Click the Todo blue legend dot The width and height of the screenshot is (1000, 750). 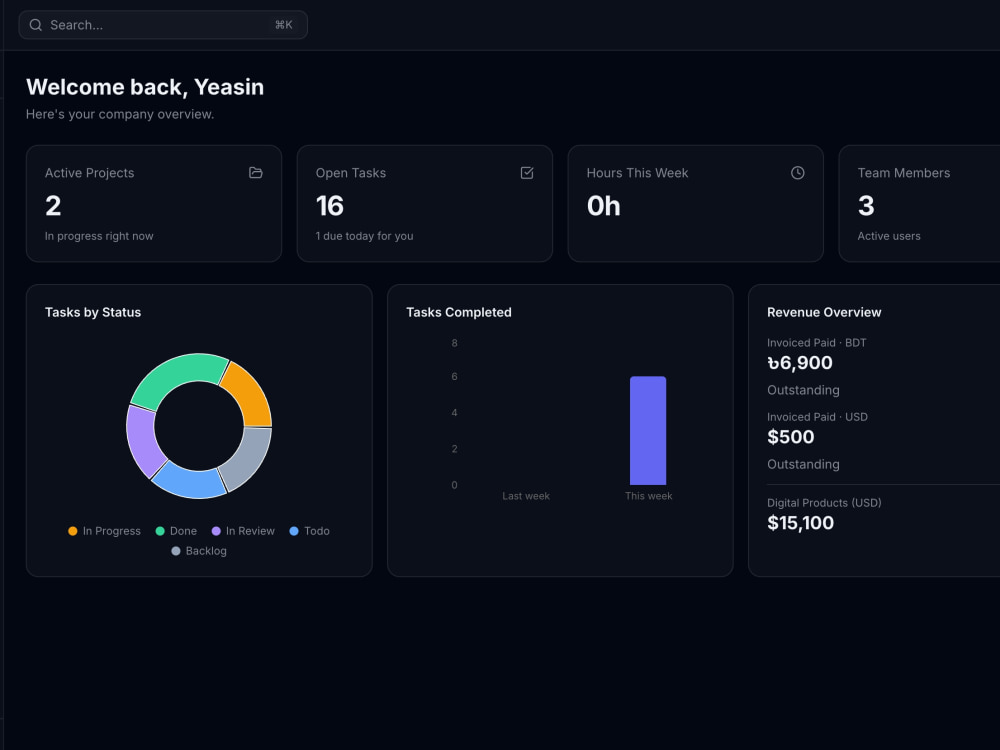point(294,531)
